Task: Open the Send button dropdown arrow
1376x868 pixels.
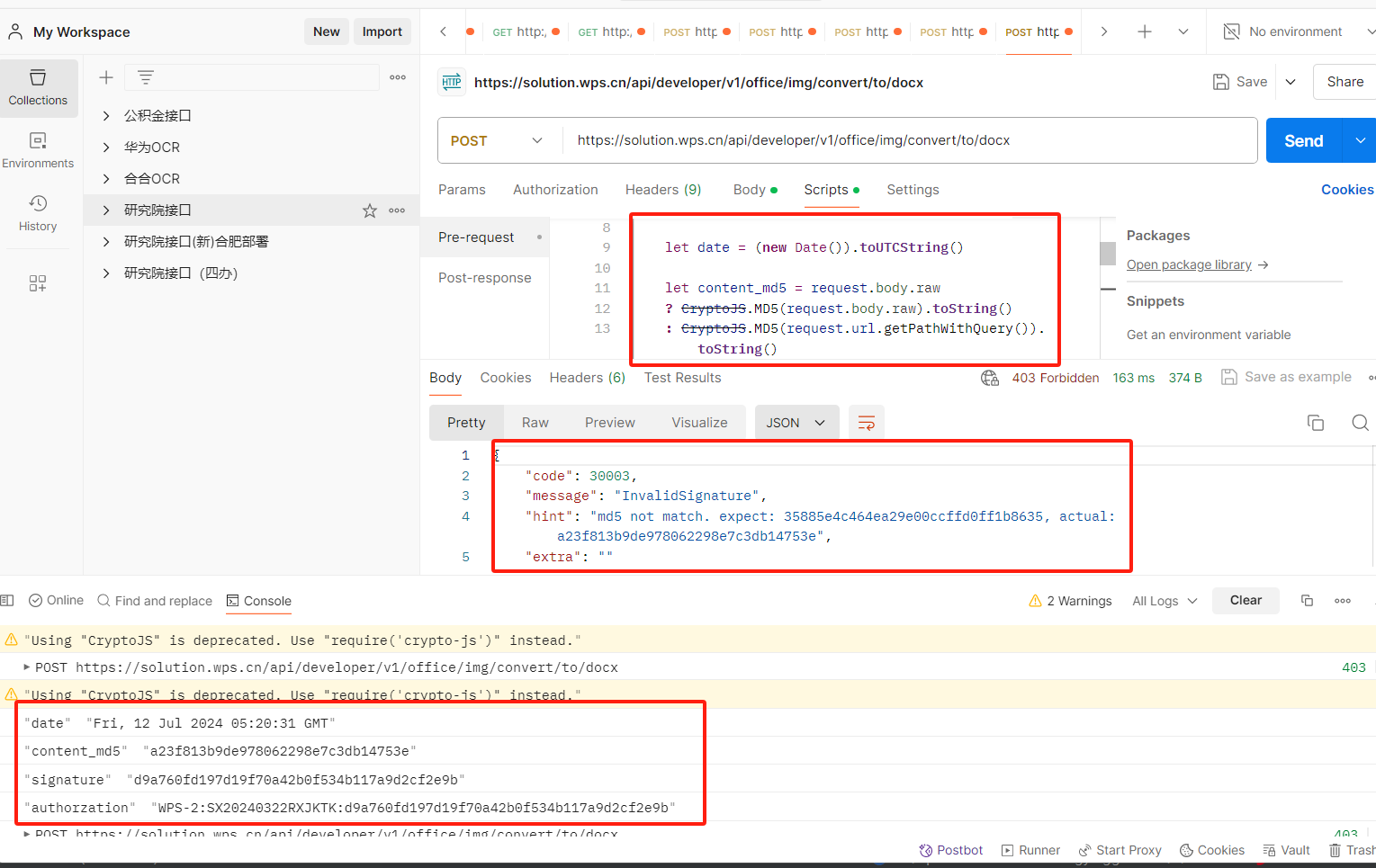Action: [x=1360, y=140]
